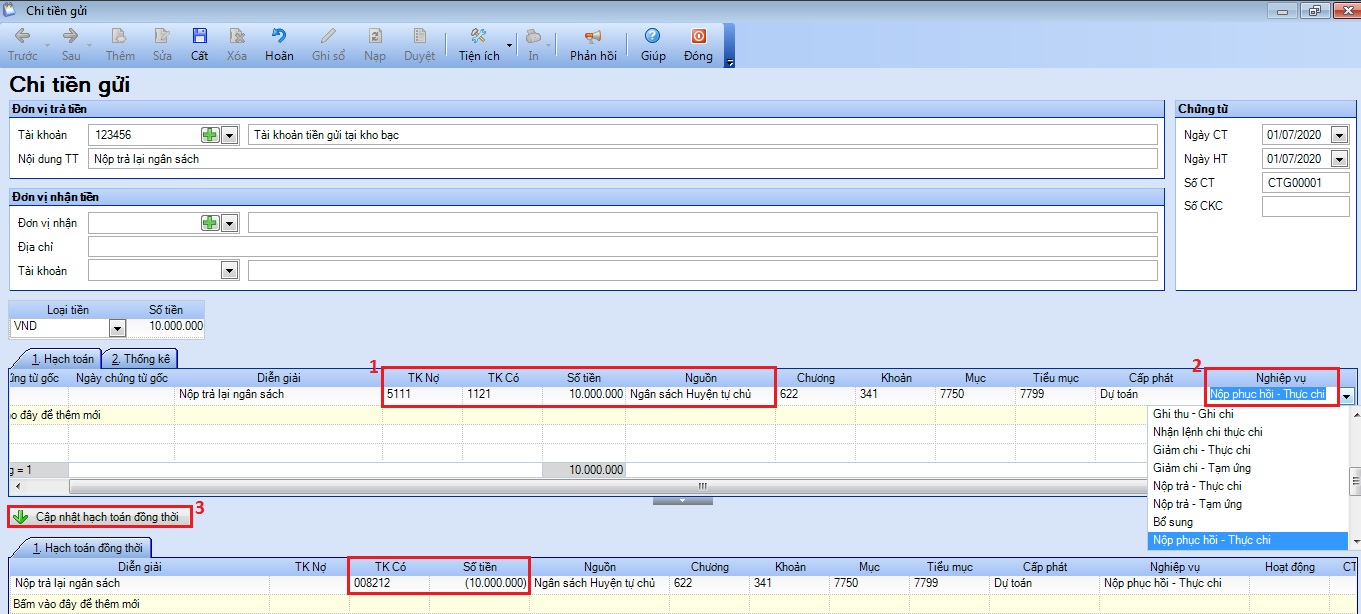This screenshot has width=1361, height=614.
Task: Undo changes with the Hoãn icon
Action: point(279,37)
